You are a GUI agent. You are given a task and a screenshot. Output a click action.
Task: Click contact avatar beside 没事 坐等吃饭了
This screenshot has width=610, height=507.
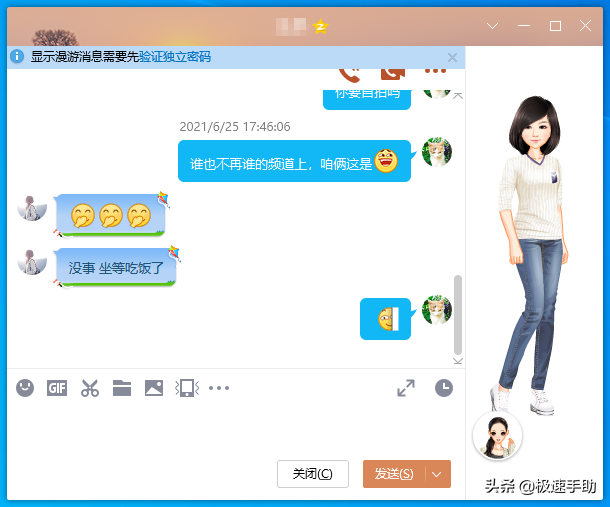pos(32,262)
